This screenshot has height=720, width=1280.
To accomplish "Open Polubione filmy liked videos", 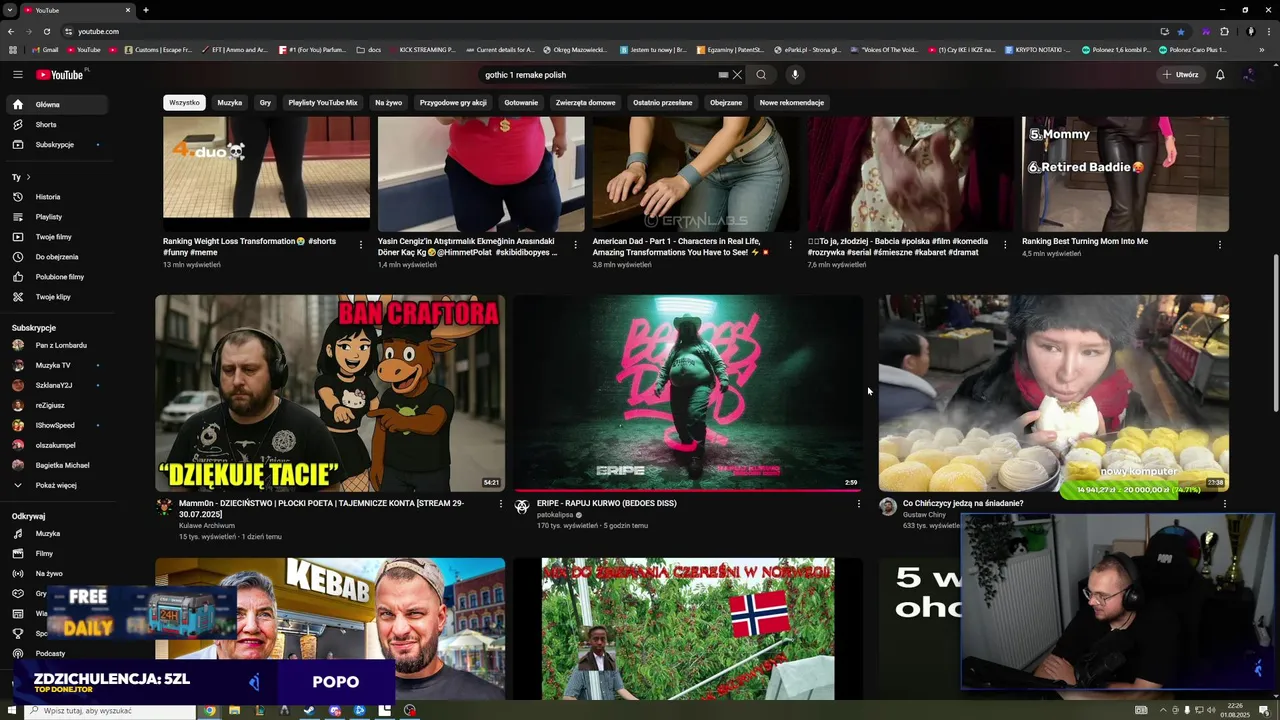I will coord(57,277).
